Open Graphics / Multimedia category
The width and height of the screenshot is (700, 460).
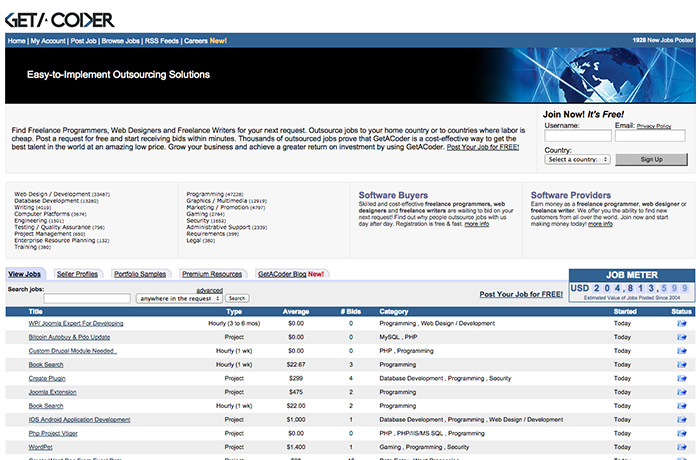pos(226,201)
